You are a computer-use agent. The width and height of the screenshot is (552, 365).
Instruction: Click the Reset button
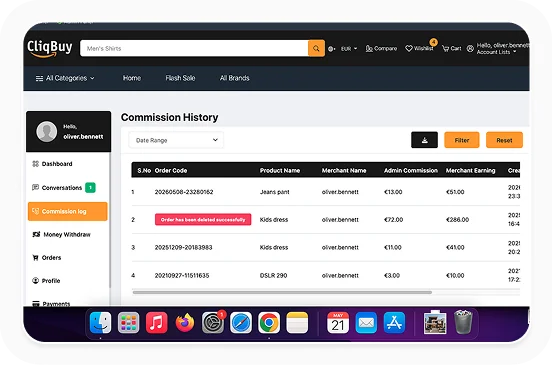[504, 140]
